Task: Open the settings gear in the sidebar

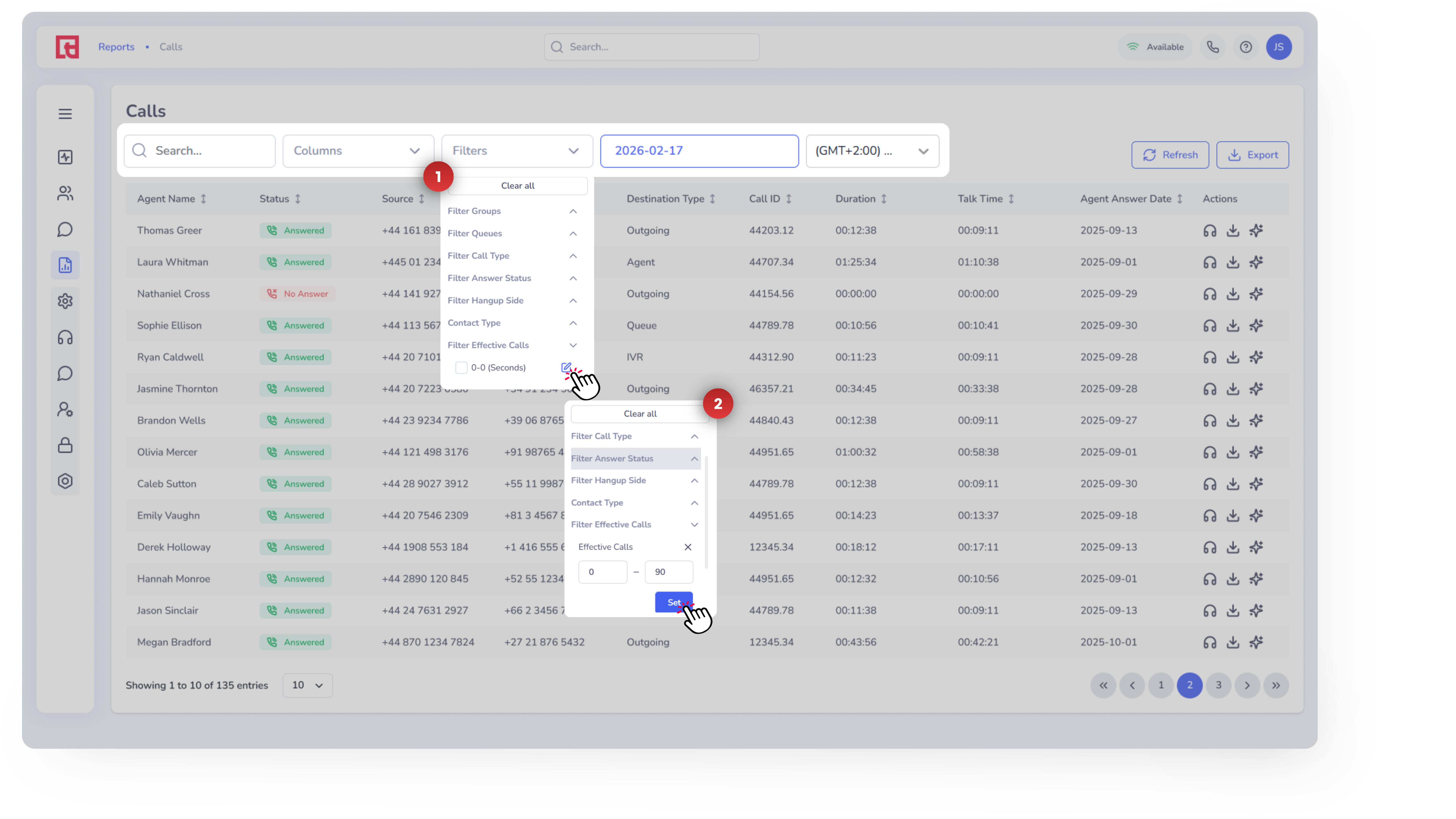Action: 65,301
